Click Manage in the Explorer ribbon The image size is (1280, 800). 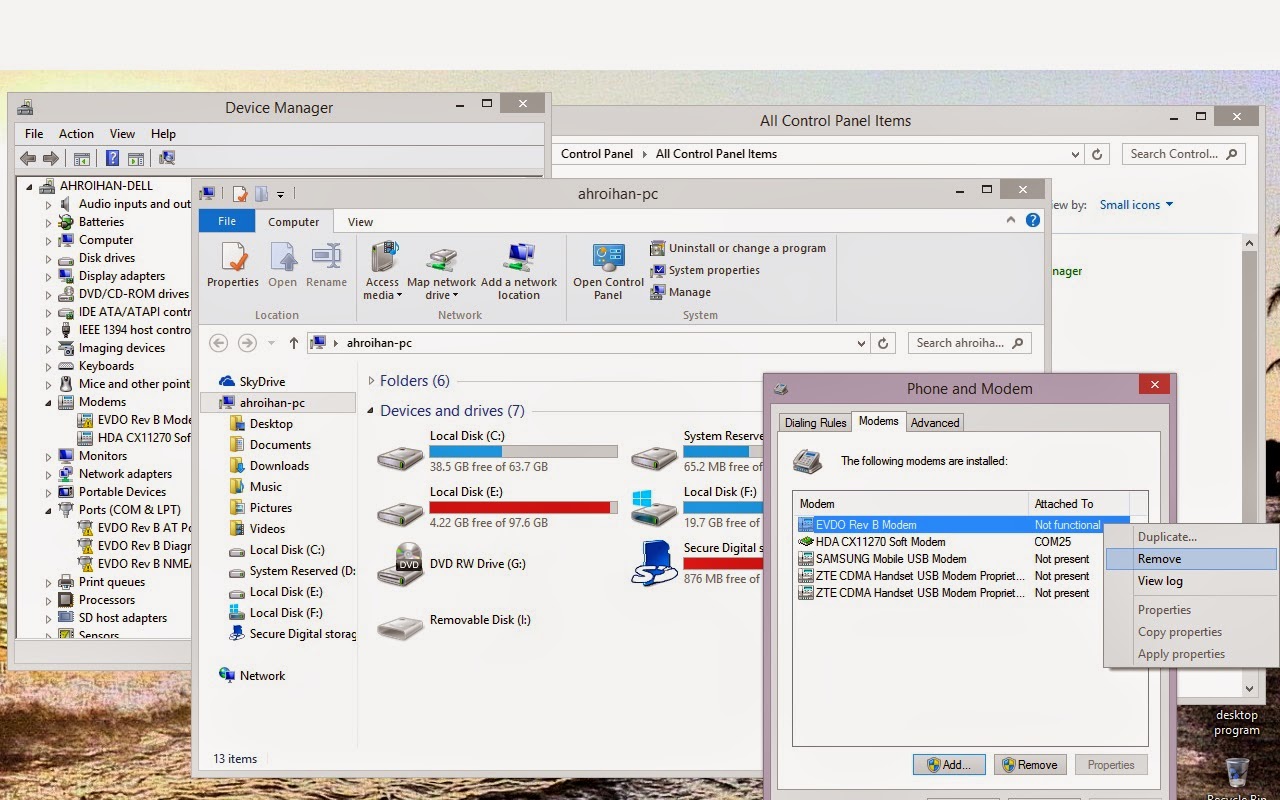pos(681,292)
